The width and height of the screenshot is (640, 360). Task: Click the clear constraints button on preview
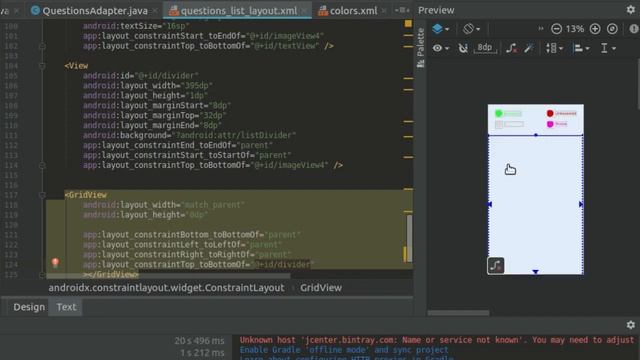(x=496, y=266)
